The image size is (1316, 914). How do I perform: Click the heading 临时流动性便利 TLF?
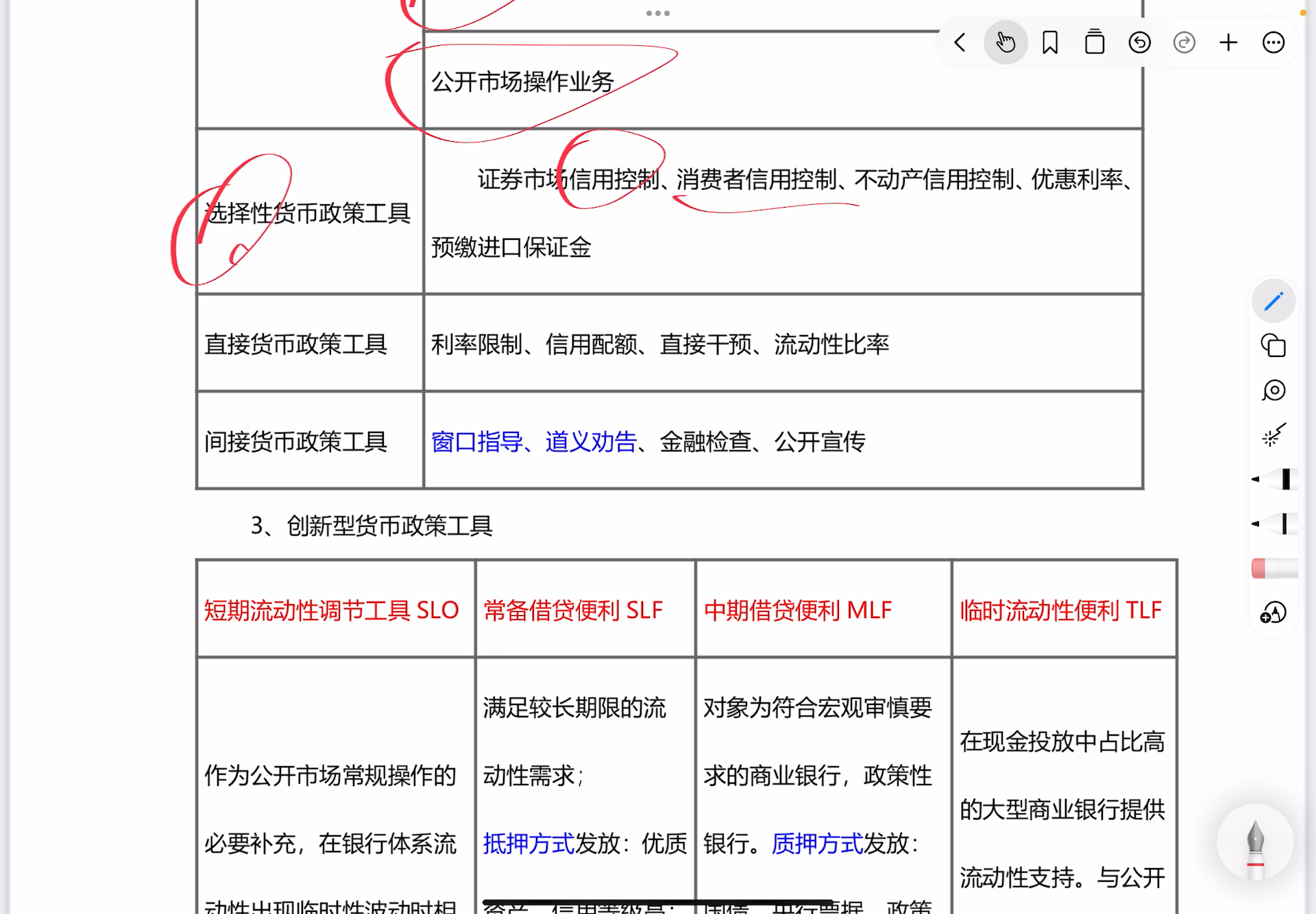tap(1061, 610)
